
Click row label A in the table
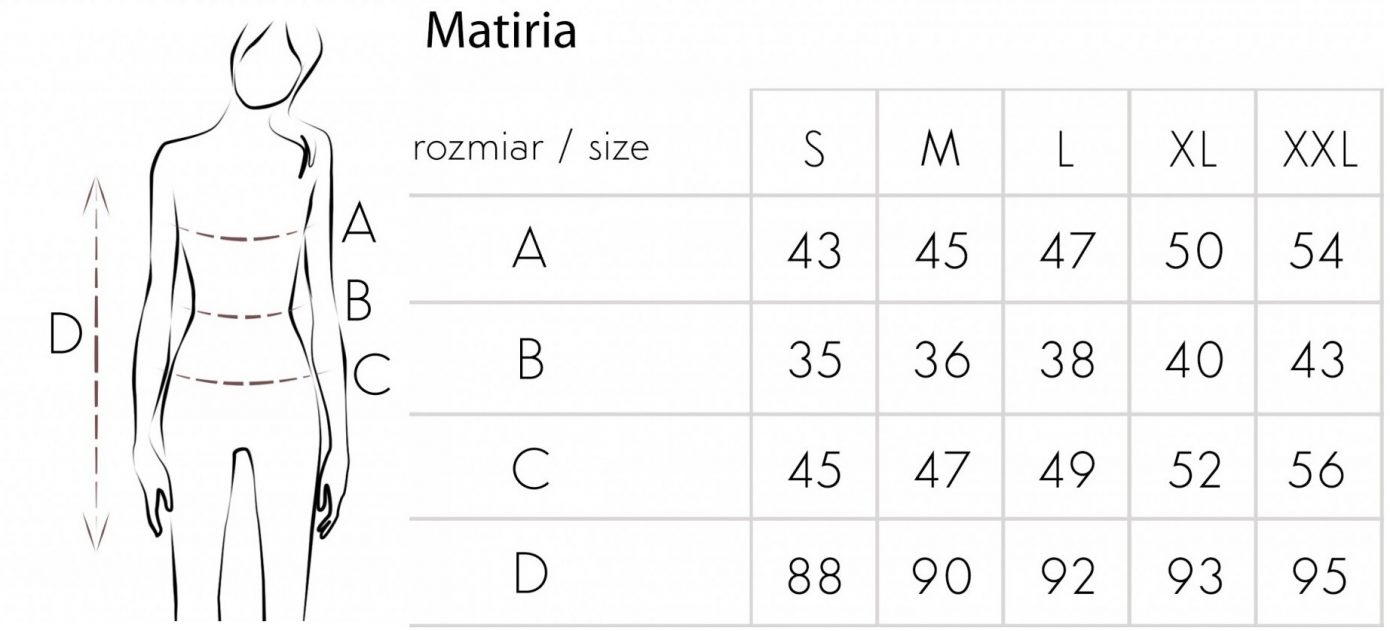[530, 250]
